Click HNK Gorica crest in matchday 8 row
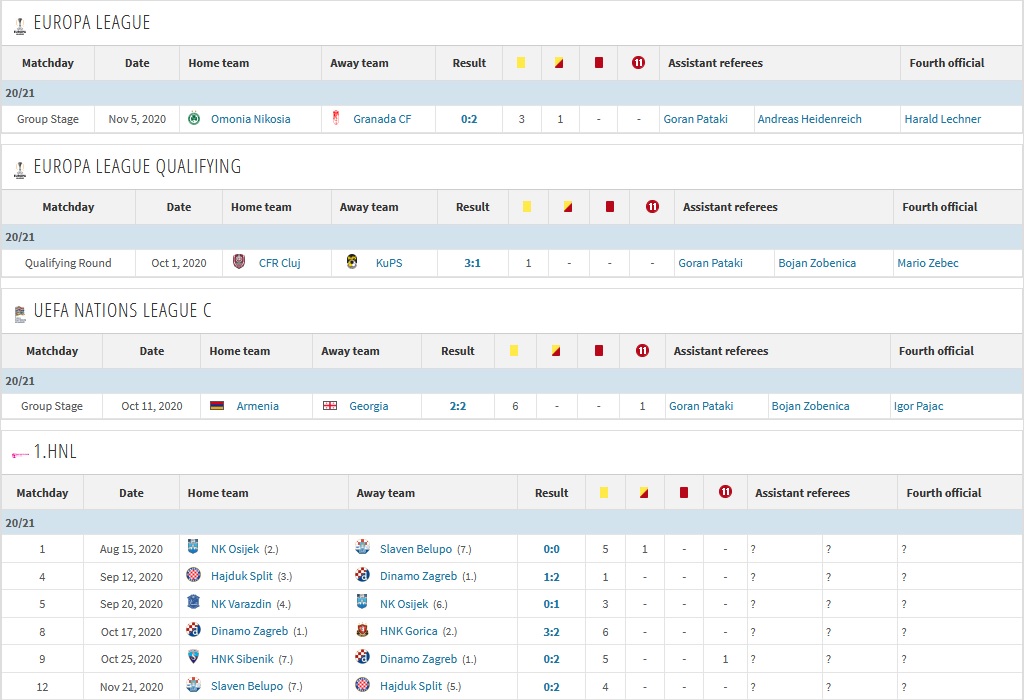This screenshot has width=1024, height=700. [362, 630]
